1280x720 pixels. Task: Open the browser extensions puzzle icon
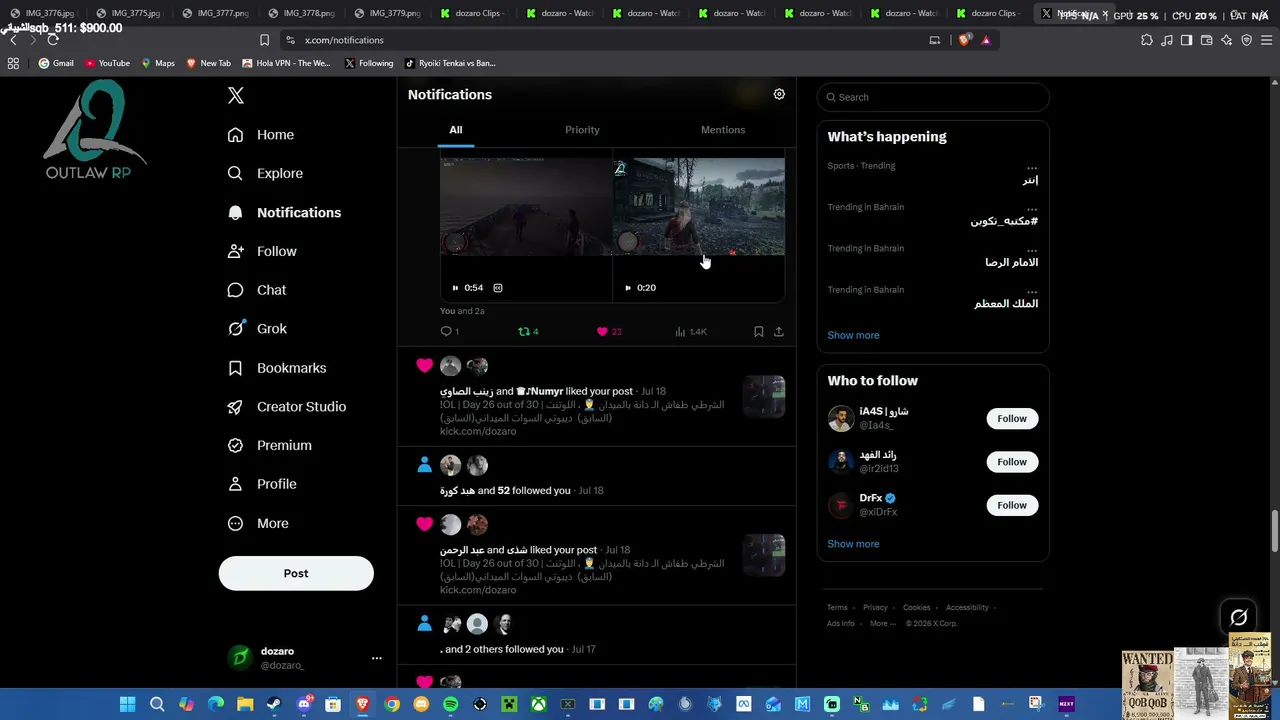[x=1147, y=40]
